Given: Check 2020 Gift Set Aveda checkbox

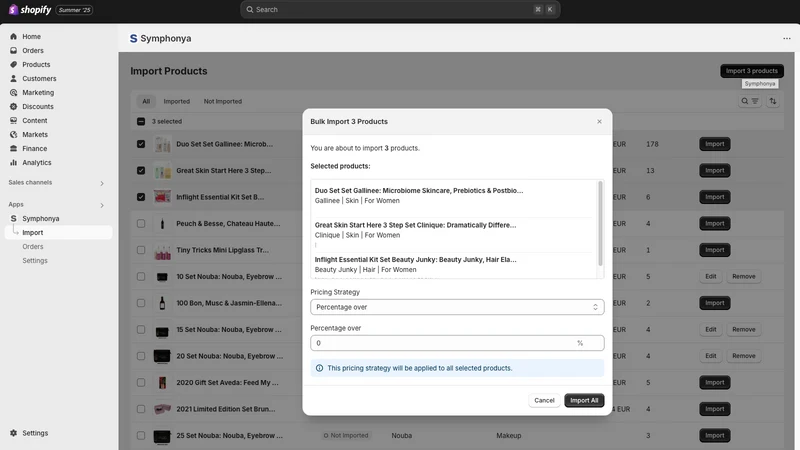Looking at the screenshot, I should click(x=141, y=383).
